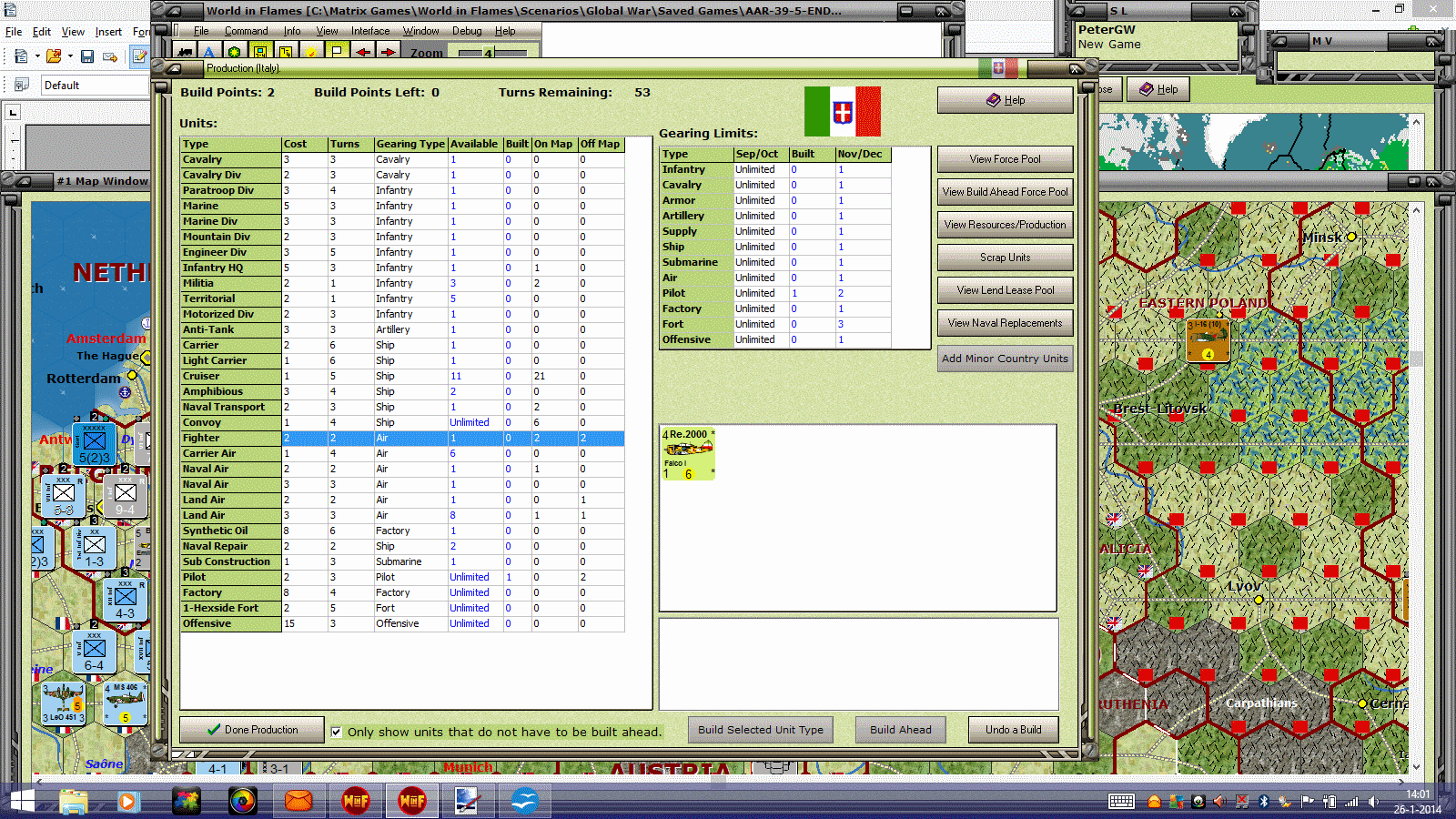Click the green circle toolbar icon
Image resolution: width=1456 pixels, height=819 pixels.
[x=235, y=52]
